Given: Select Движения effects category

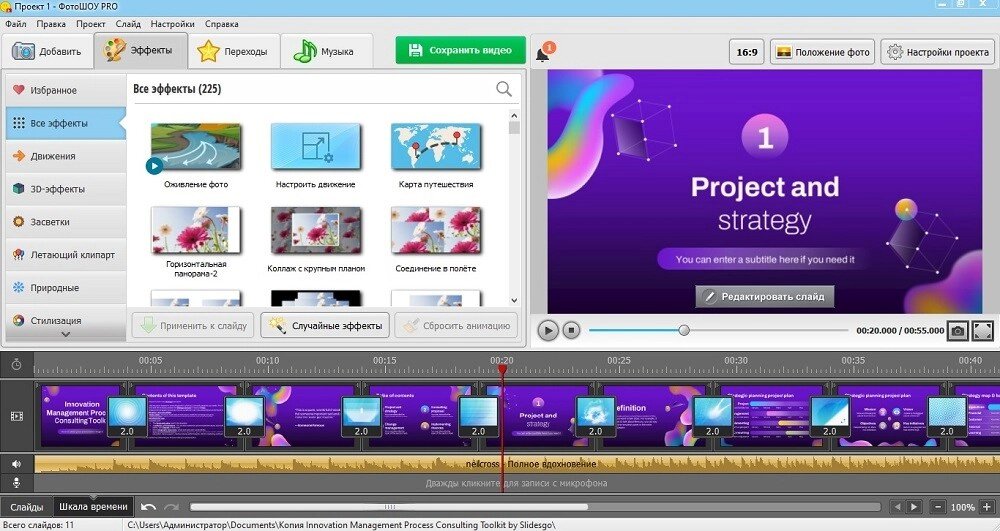Looking at the screenshot, I should [x=66, y=156].
